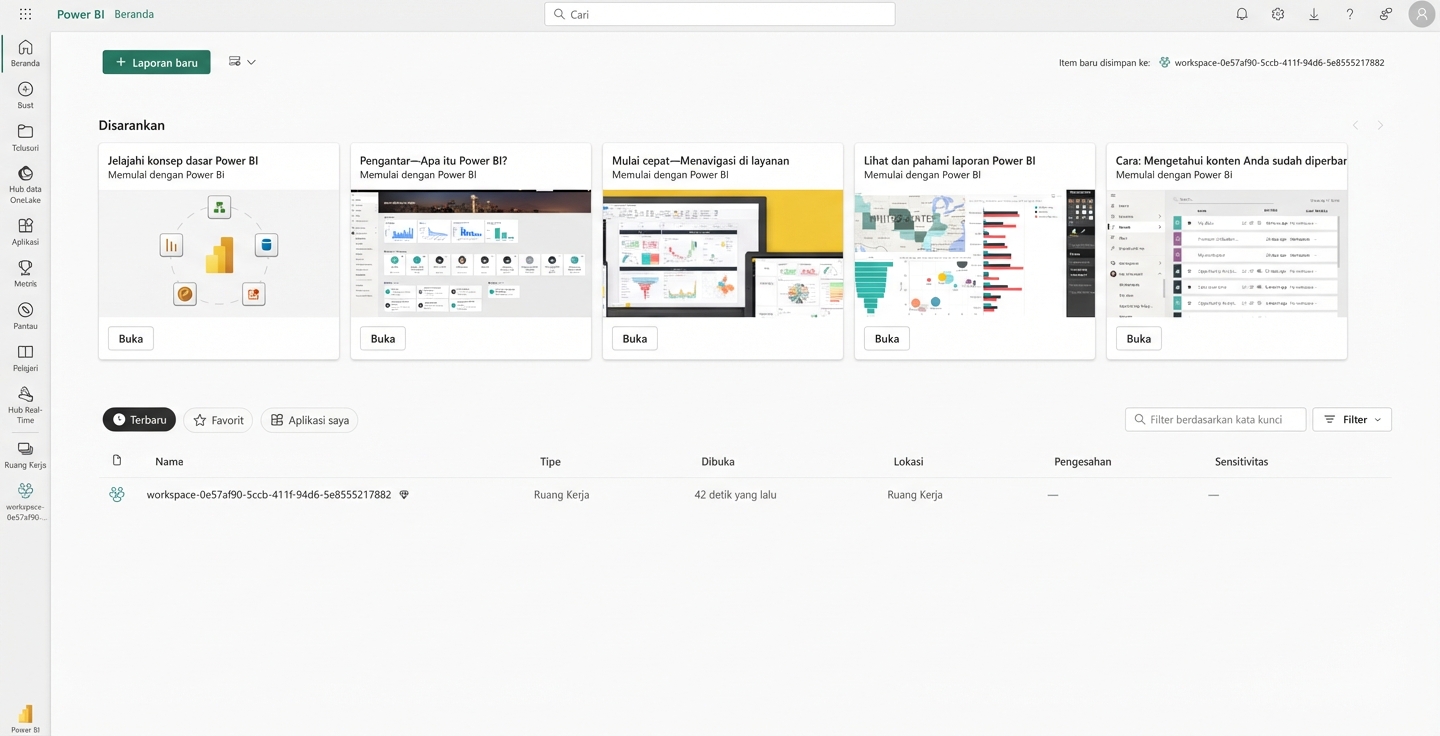Enable the Favorit filter

pyautogui.click(x=217, y=419)
